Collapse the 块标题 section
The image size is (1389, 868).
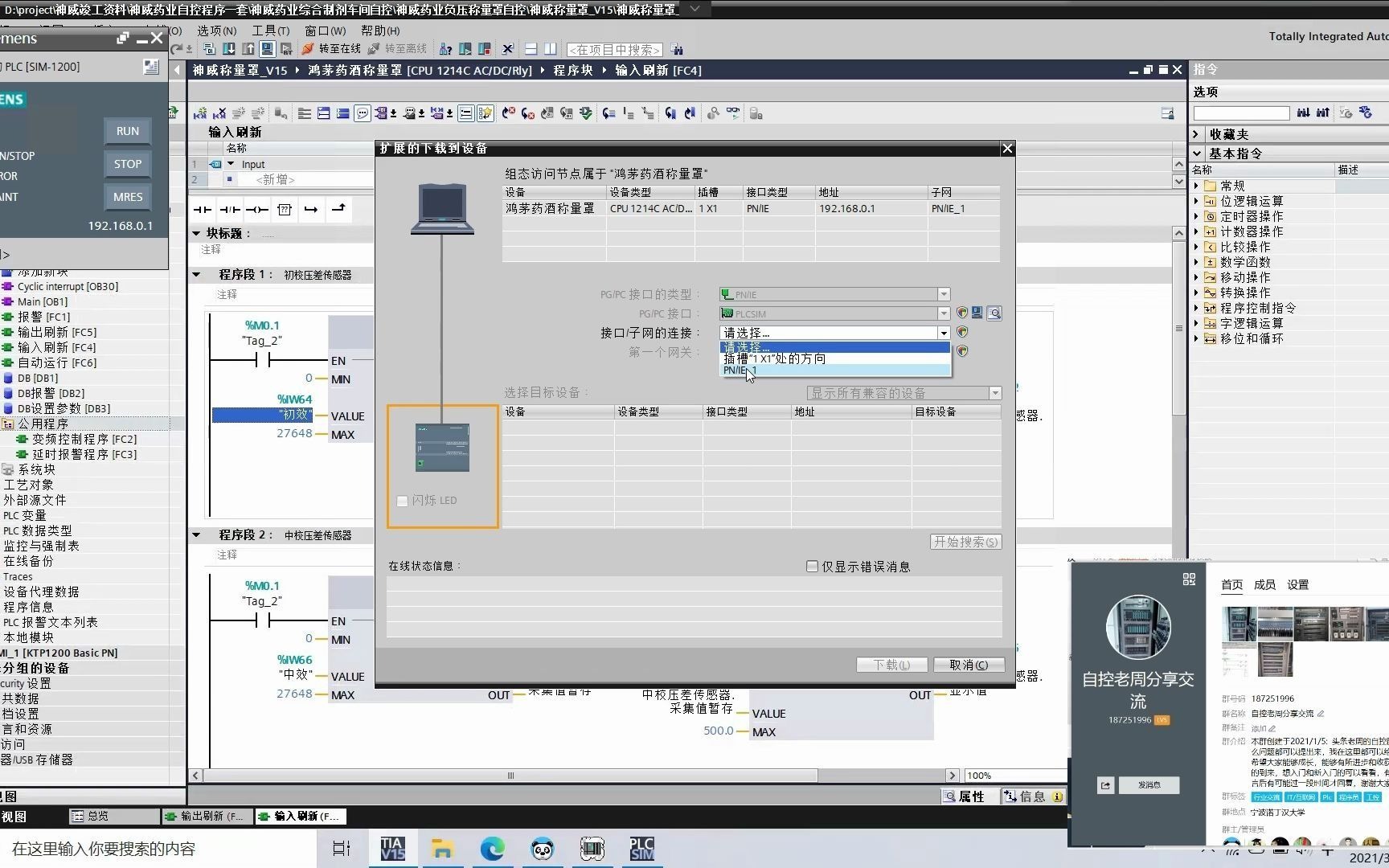[196, 233]
